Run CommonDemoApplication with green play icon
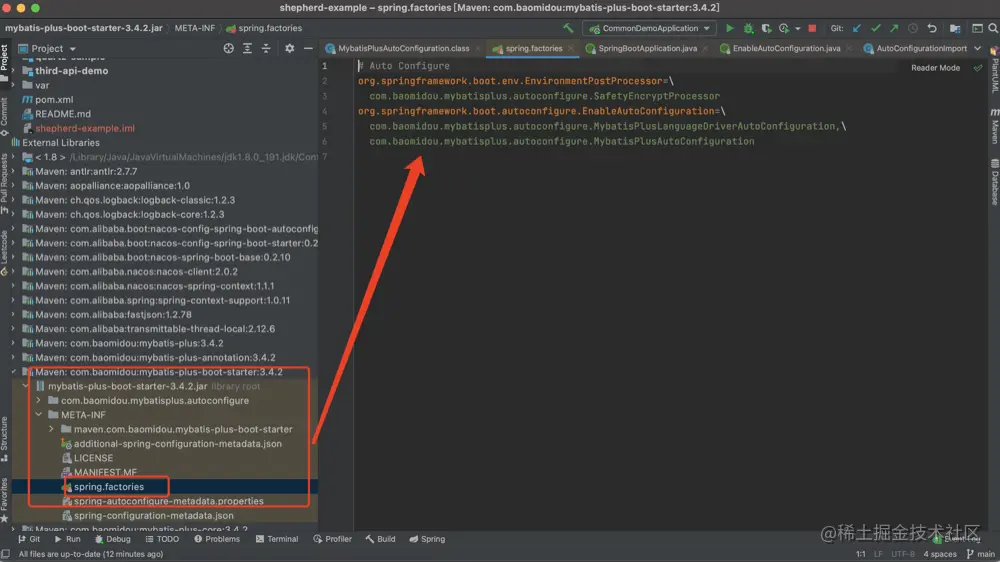 (730, 28)
